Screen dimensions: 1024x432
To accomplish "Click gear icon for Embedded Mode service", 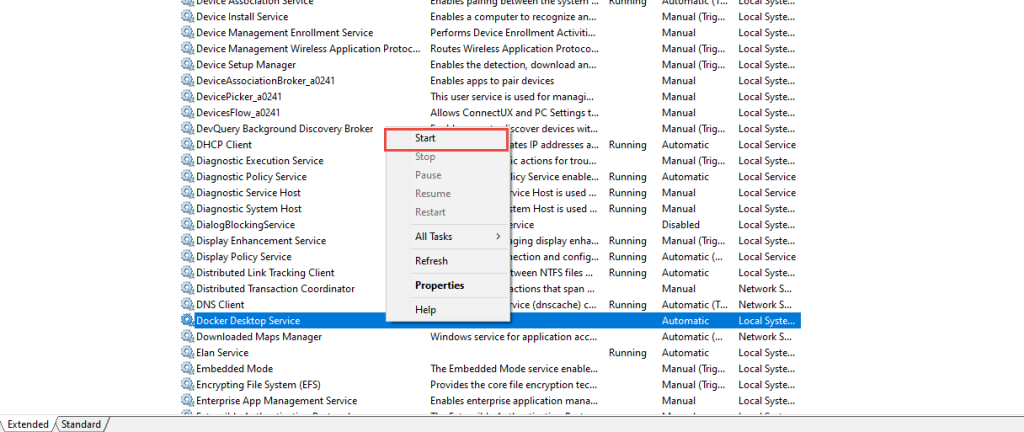I will click(x=187, y=369).
